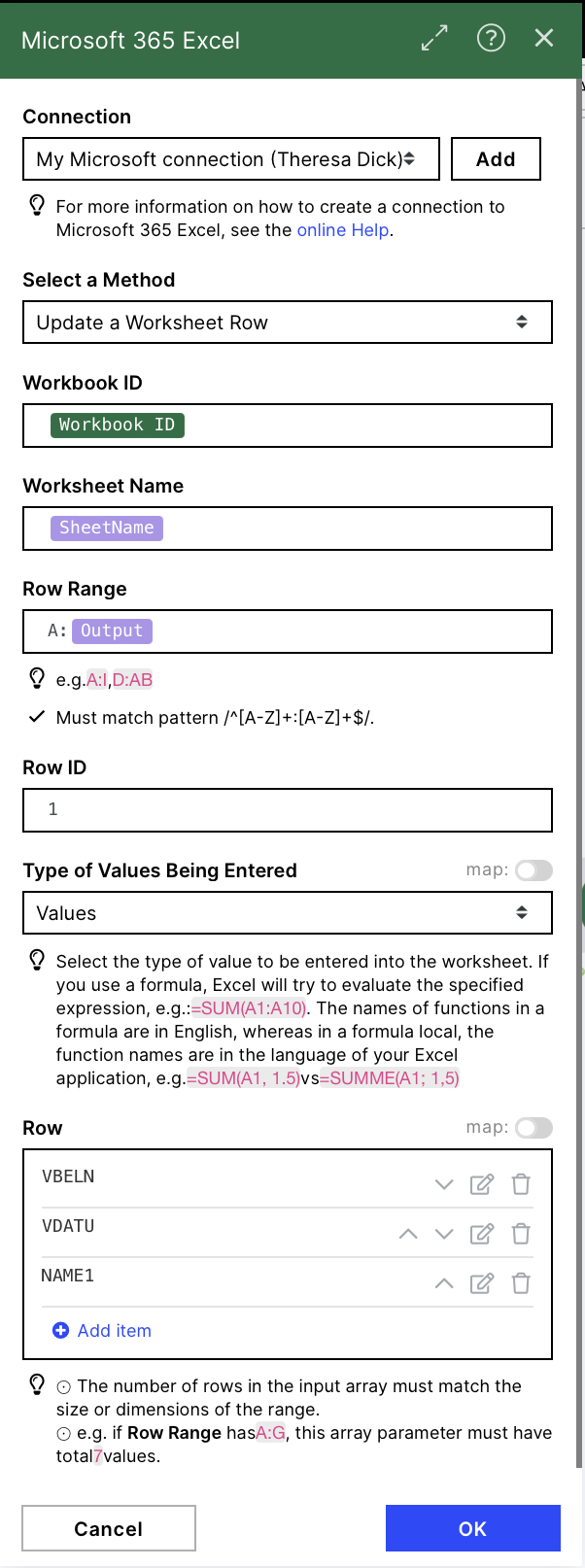Move the VDATU item up

pos(408,1234)
